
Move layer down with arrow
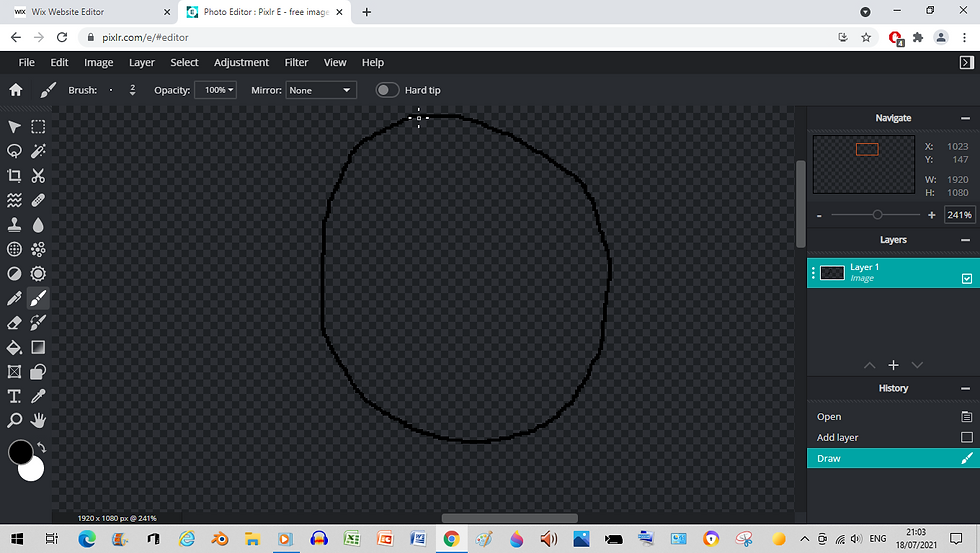click(917, 366)
